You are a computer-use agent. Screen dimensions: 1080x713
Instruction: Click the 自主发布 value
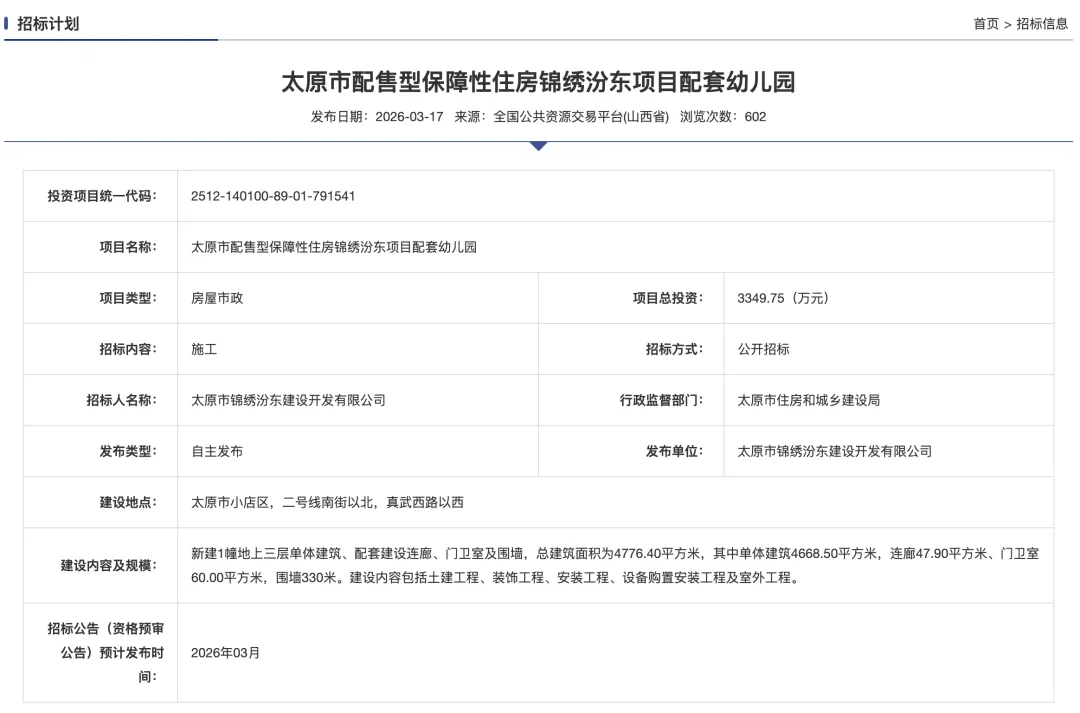(x=217, y=451)
